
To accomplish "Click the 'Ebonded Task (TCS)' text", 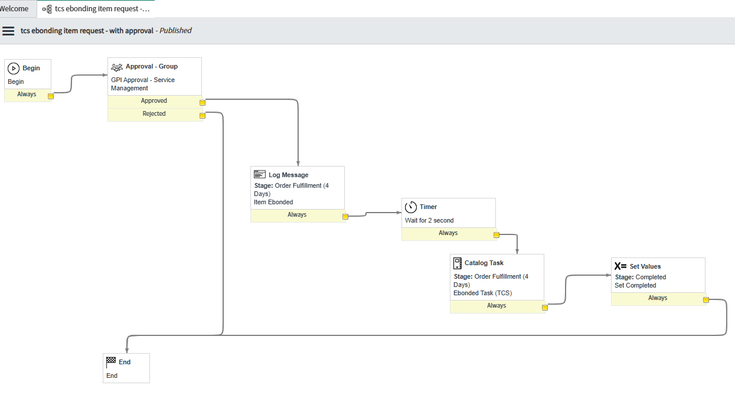I will pos(482,293).
